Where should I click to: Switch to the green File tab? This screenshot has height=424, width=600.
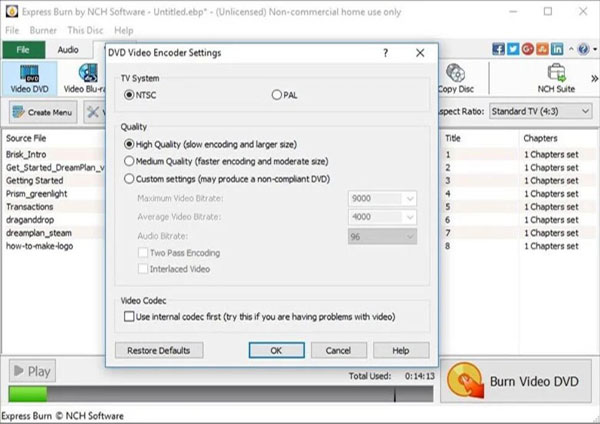pos(24,50)
